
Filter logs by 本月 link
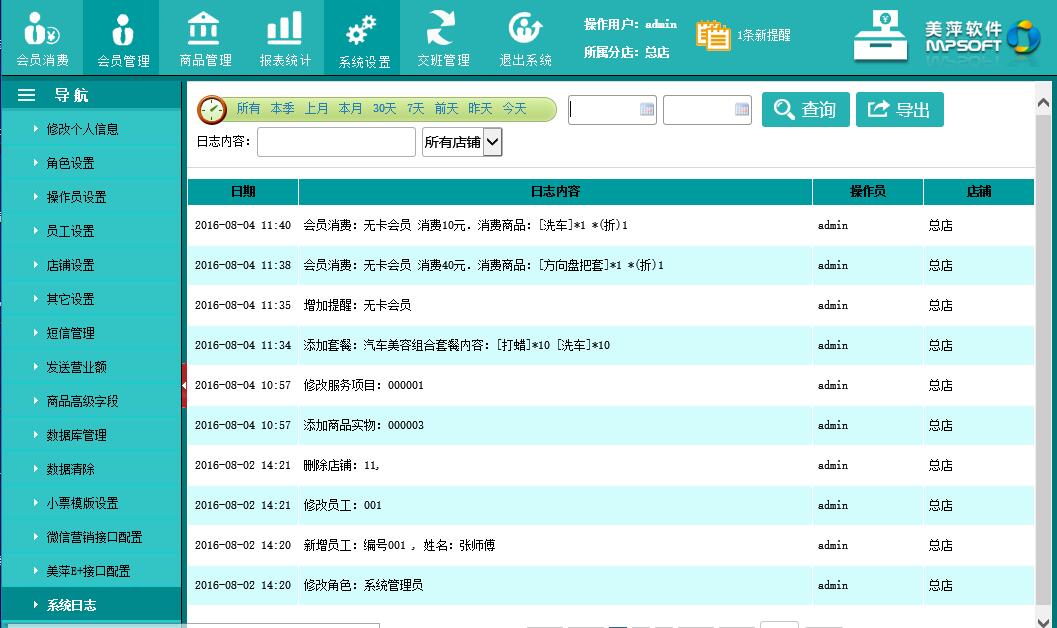350,109
